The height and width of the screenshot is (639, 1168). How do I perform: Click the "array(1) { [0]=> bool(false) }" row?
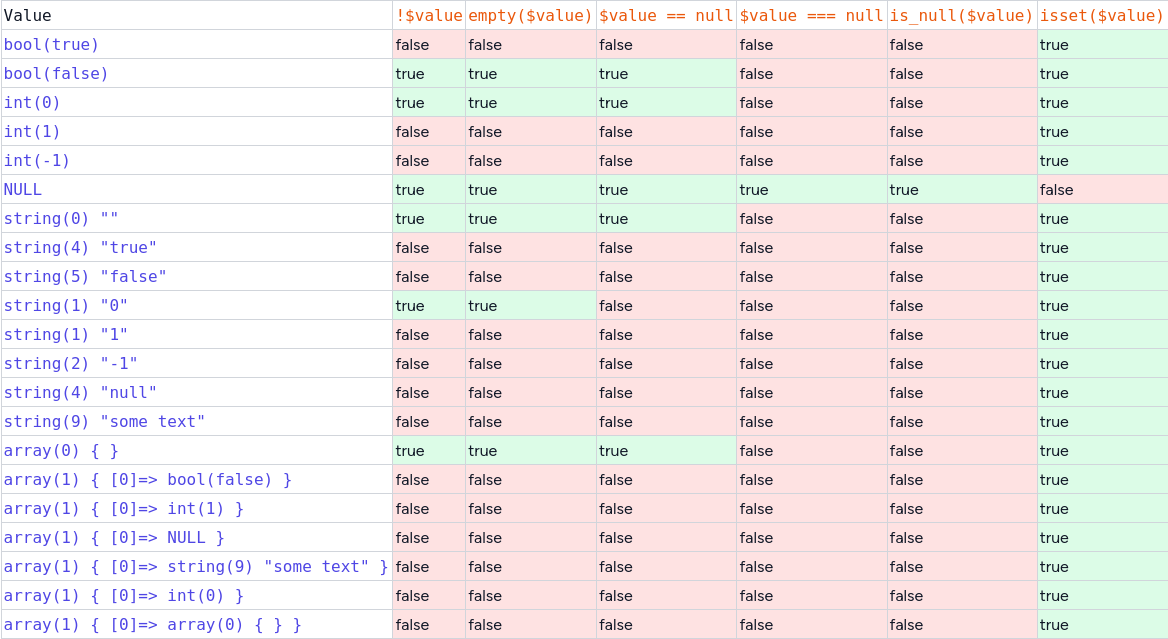click(147, 480)
